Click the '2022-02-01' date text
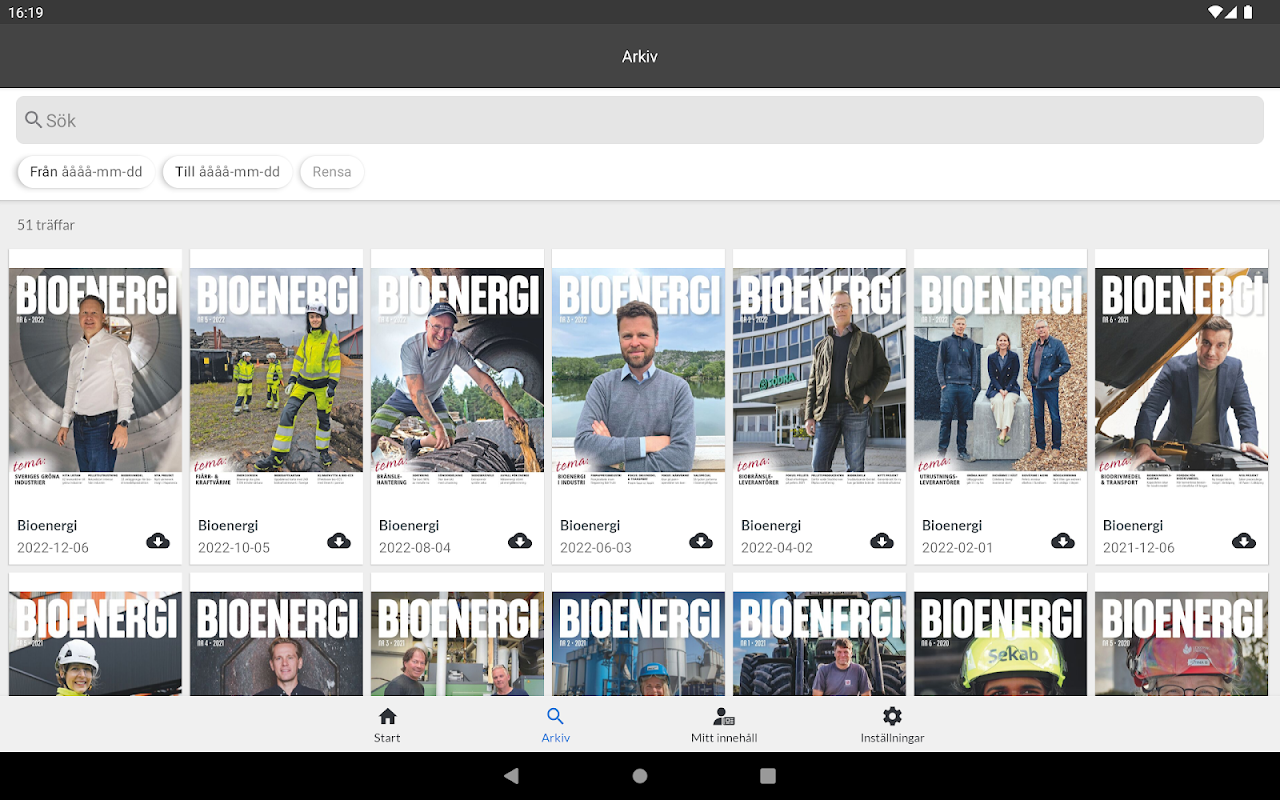Image resolution: width=1280 pixels, height=800 pixels. (x=958, y=548)
